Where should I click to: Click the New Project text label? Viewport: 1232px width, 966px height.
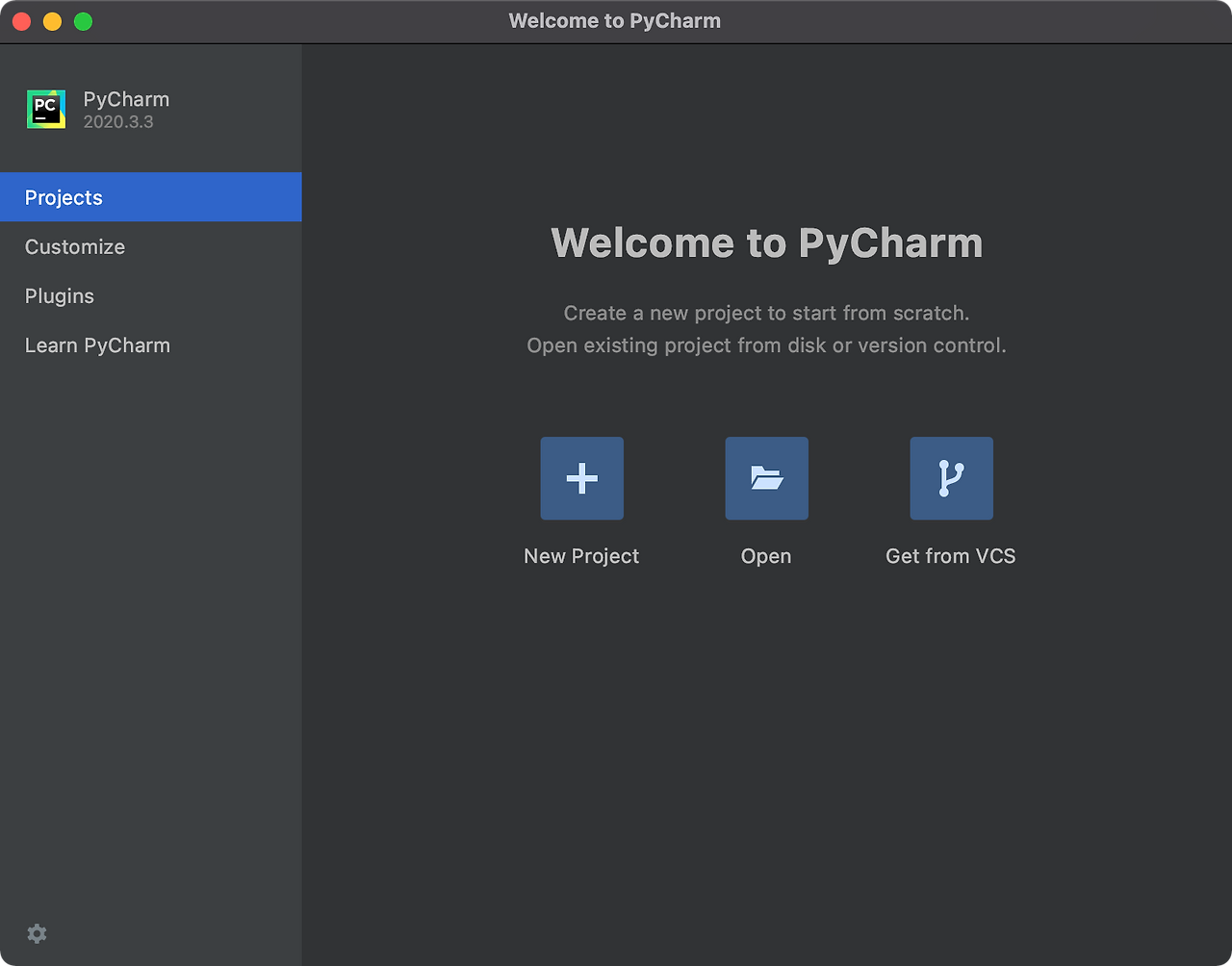click(581, 555)
